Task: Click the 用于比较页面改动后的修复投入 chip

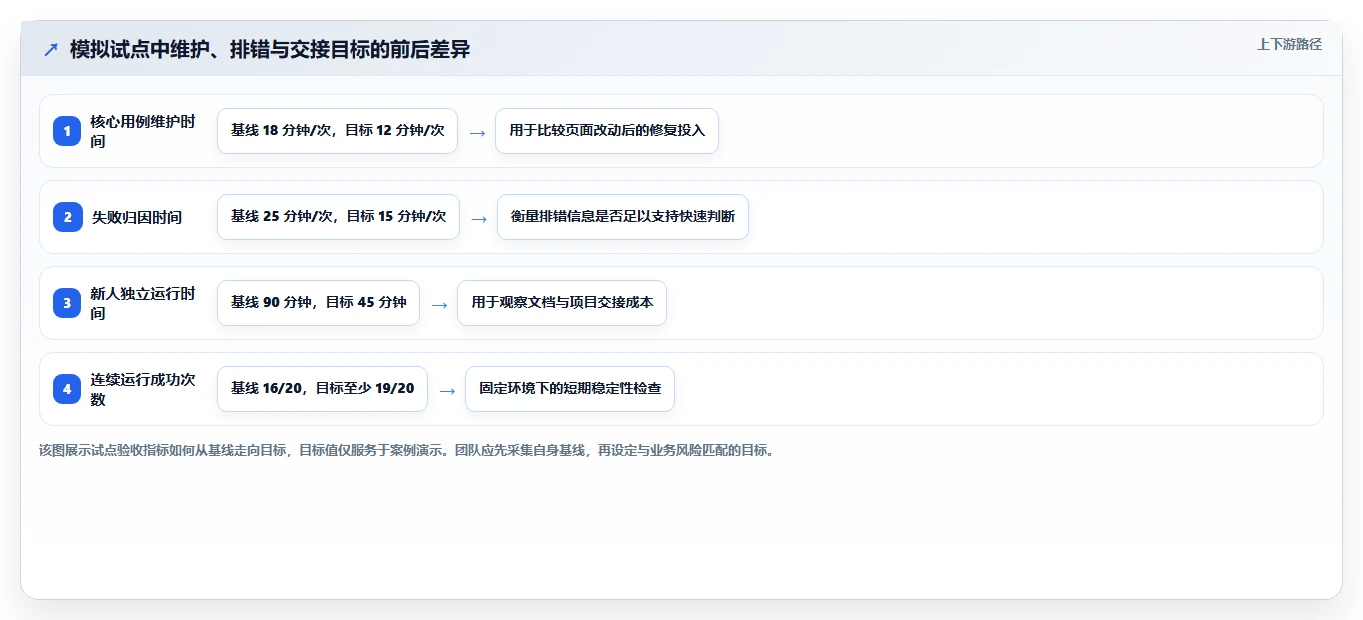Action: [x=607, y=131]
